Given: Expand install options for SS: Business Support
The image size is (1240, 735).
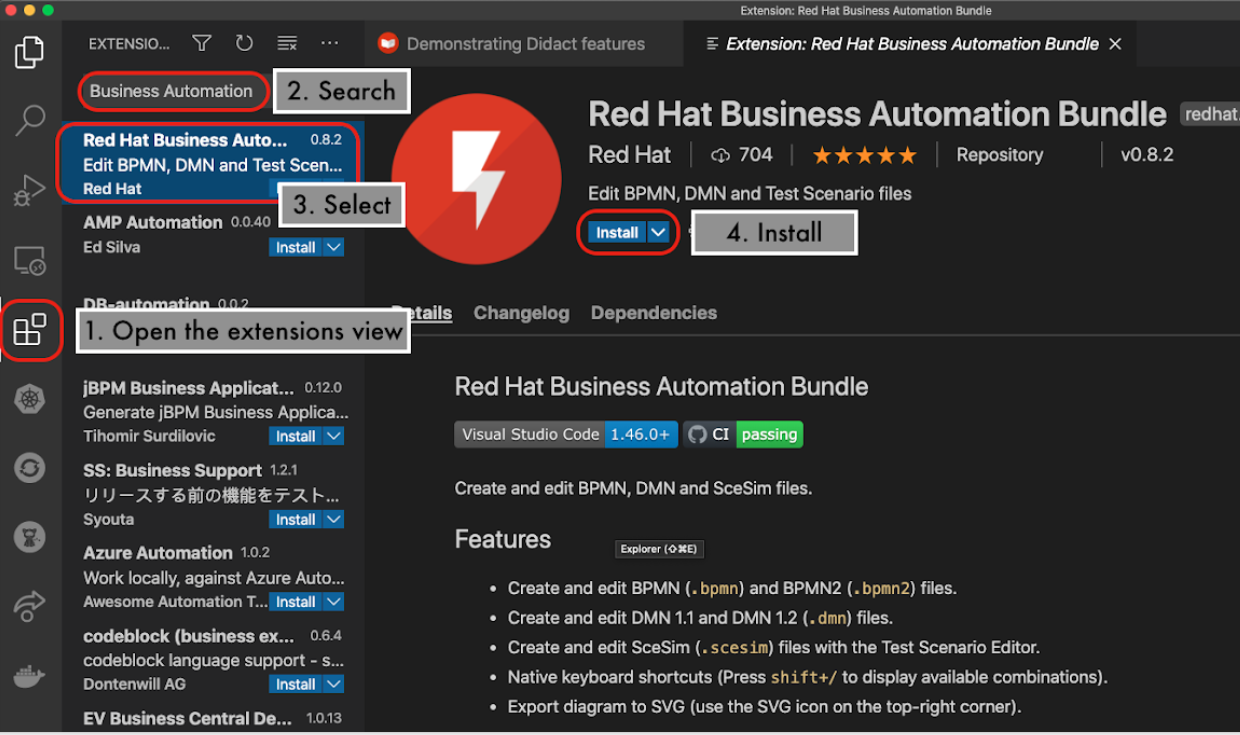Looking at the screenshot, I should tap(334, 519).
